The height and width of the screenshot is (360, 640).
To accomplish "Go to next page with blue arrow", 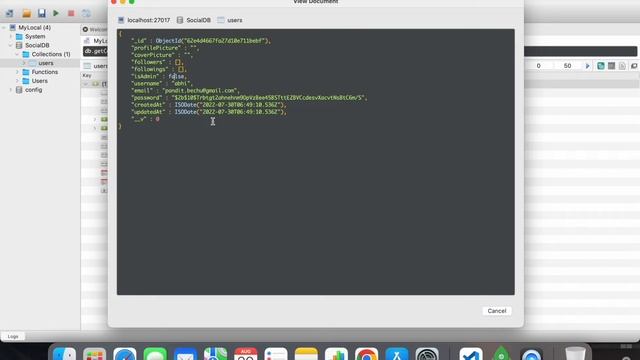I will (587, 66).
